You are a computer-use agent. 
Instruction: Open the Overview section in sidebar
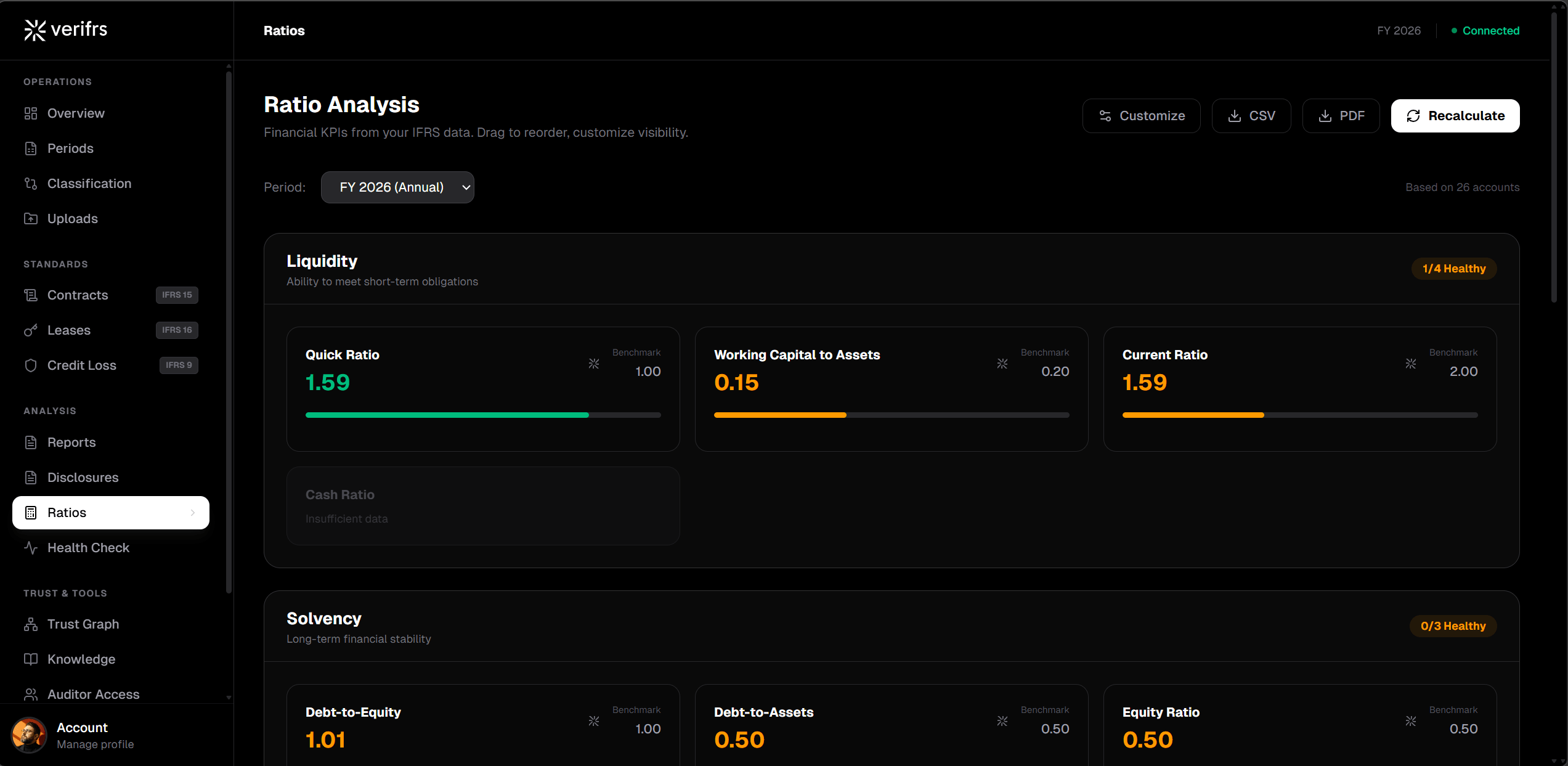click(76, 113)
